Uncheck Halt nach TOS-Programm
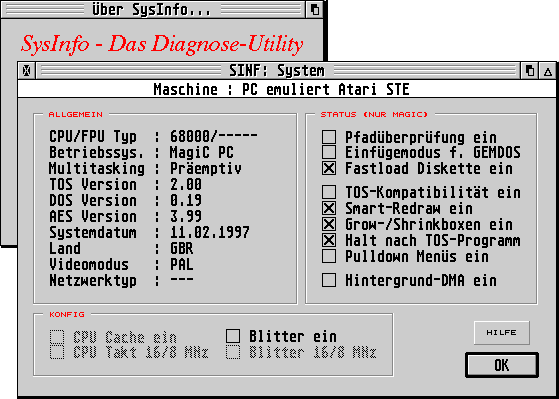559x399 pixels. [329, 240]
